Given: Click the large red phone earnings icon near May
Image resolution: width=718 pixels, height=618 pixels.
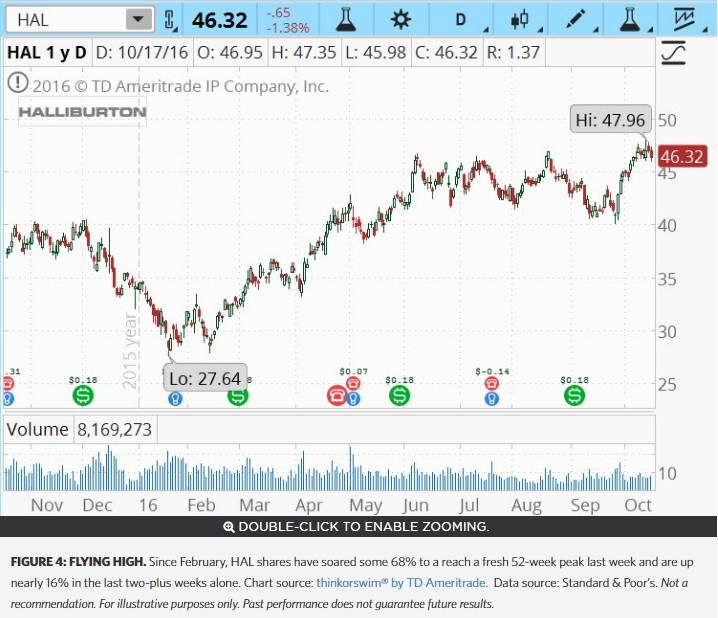Looking at the screenshot, I should tap(337, 396).
